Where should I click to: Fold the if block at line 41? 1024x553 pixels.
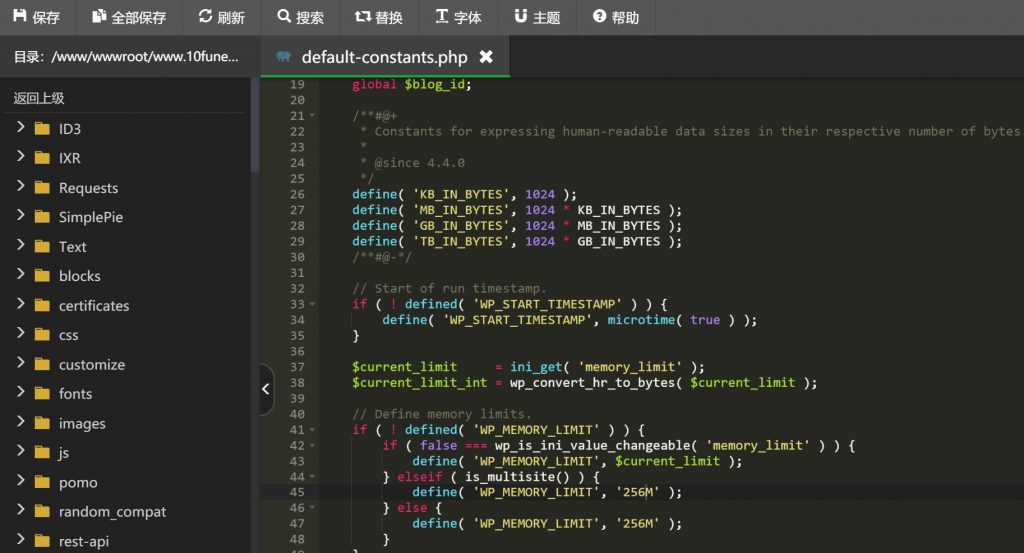(312, 430)
